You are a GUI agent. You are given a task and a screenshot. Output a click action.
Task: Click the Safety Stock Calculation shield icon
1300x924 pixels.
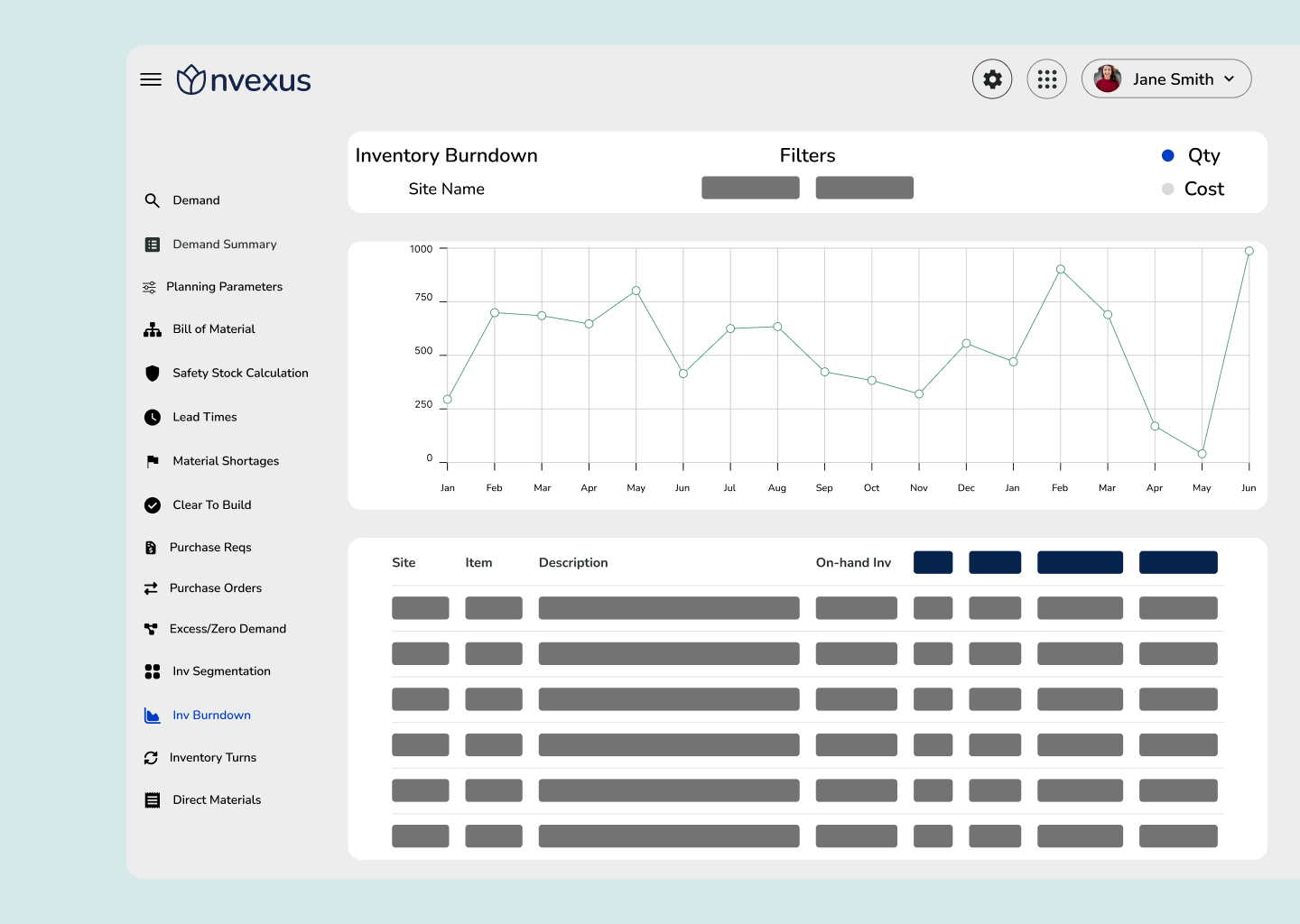coord(153,373)
